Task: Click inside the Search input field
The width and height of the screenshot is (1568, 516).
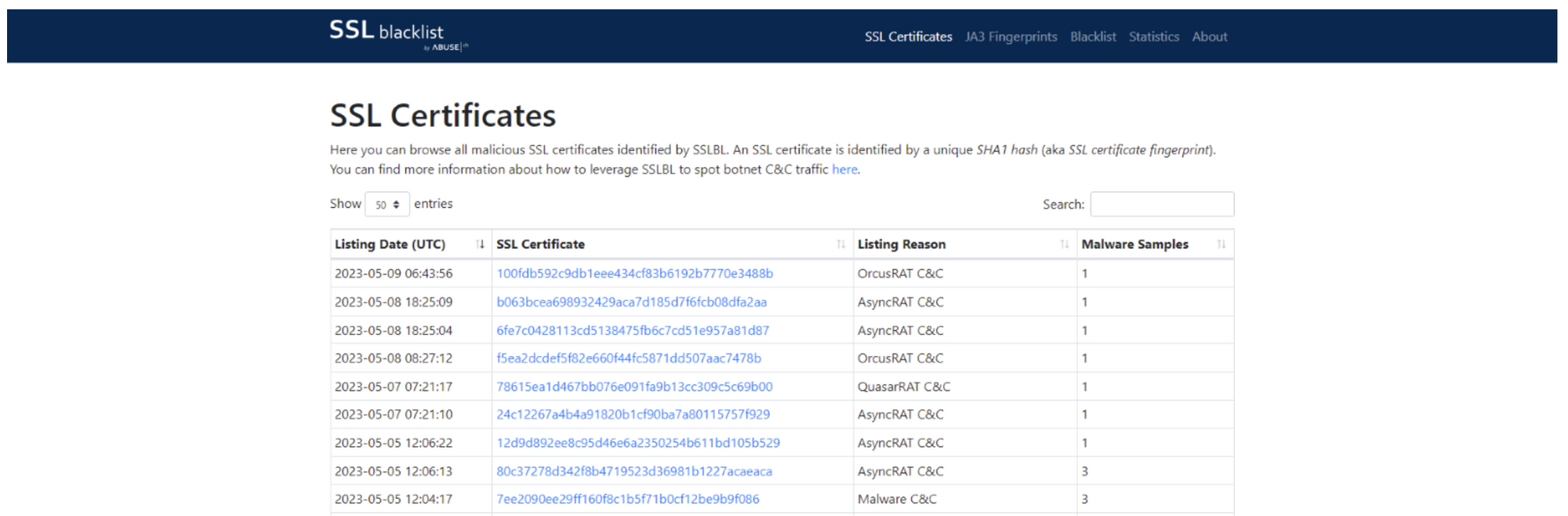Action: tap(1162, 204)
